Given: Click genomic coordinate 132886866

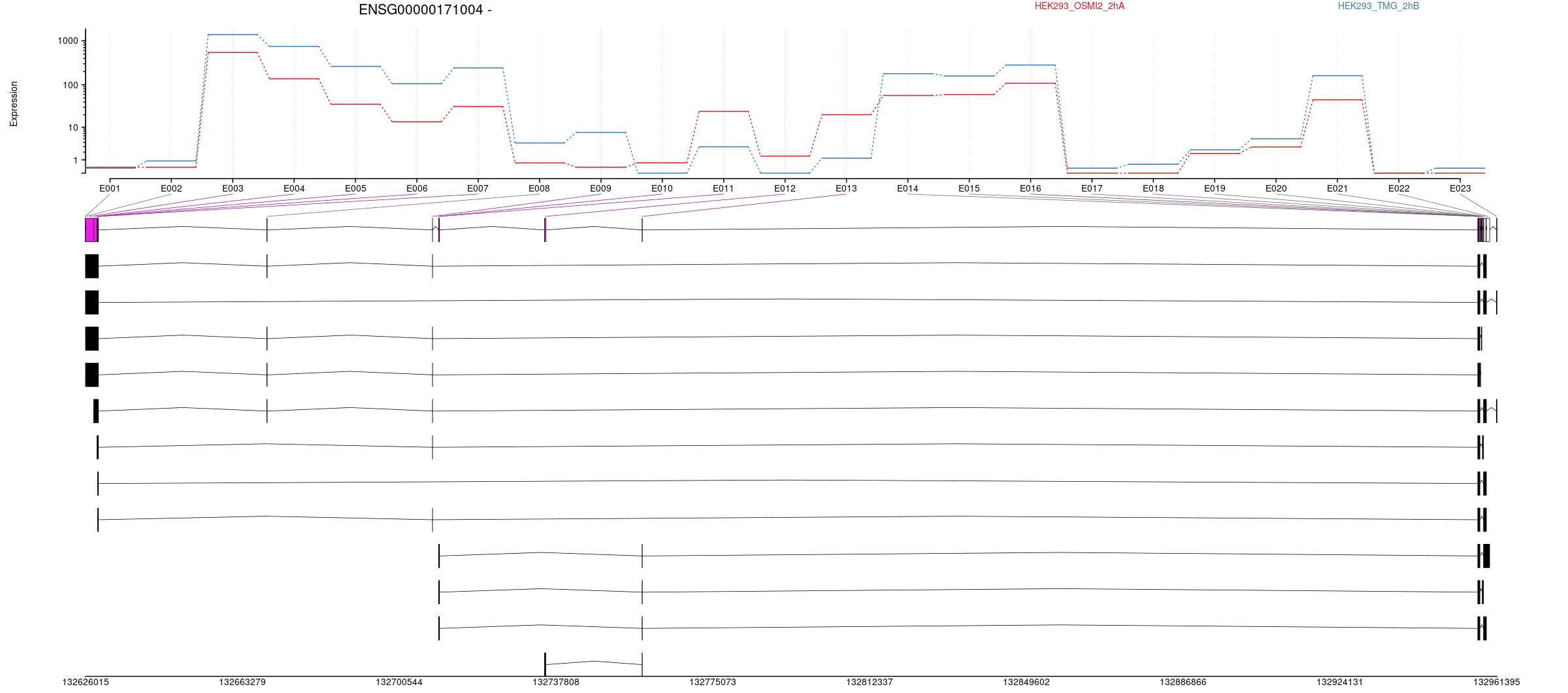Looking at the screenshot, I should tap(1183, 683).
